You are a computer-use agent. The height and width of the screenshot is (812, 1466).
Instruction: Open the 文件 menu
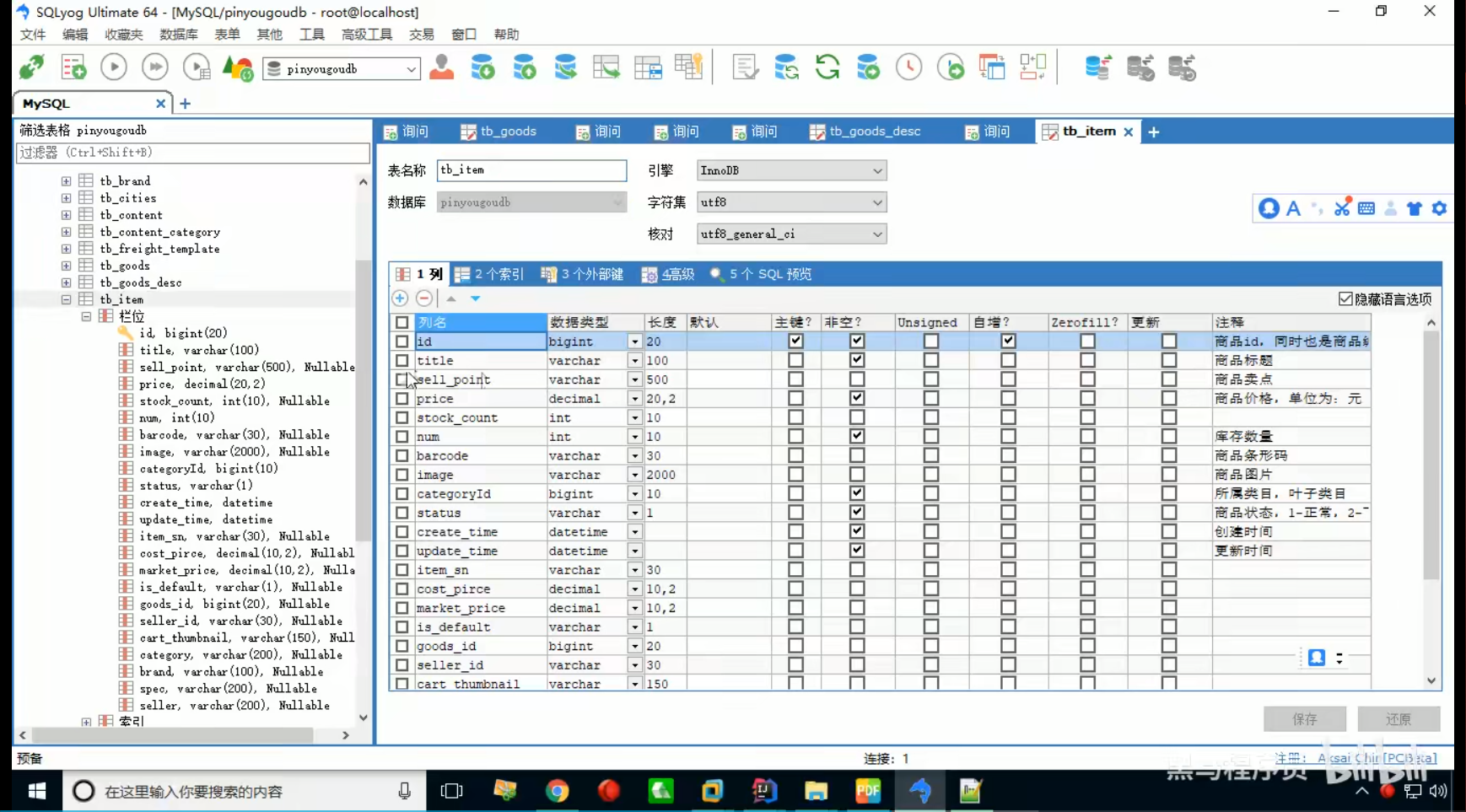tap(33, 35)
